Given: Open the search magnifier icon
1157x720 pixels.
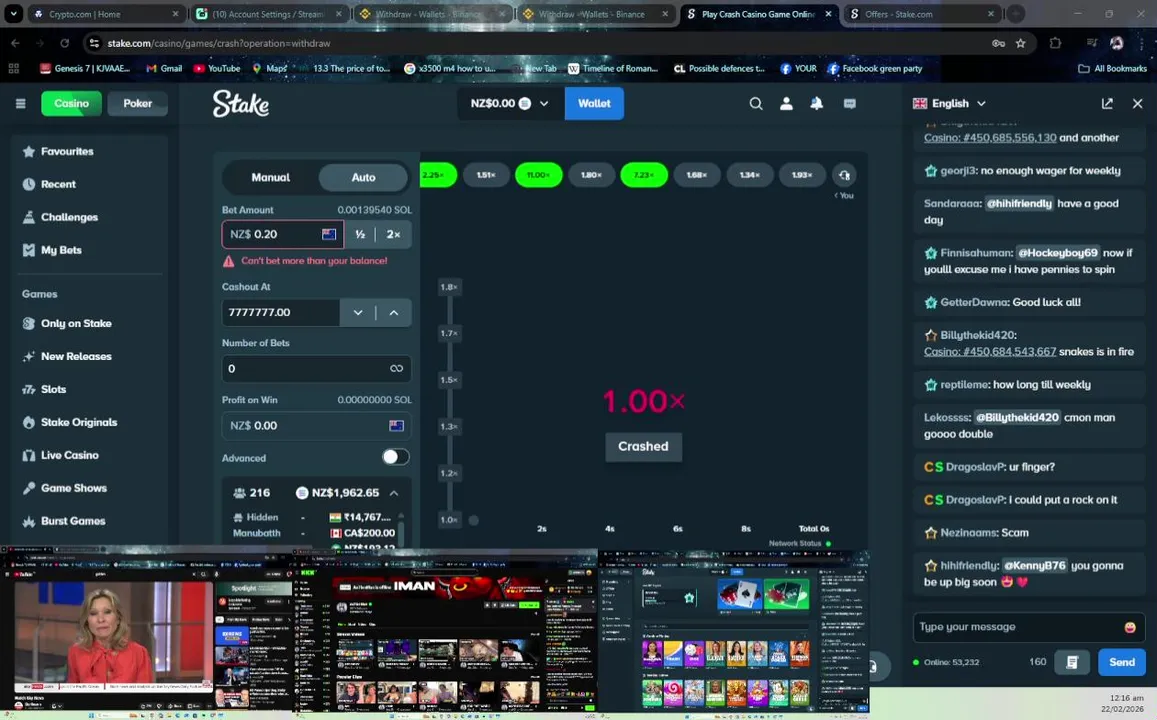Looking at the screenshot, I should point(756,103).
